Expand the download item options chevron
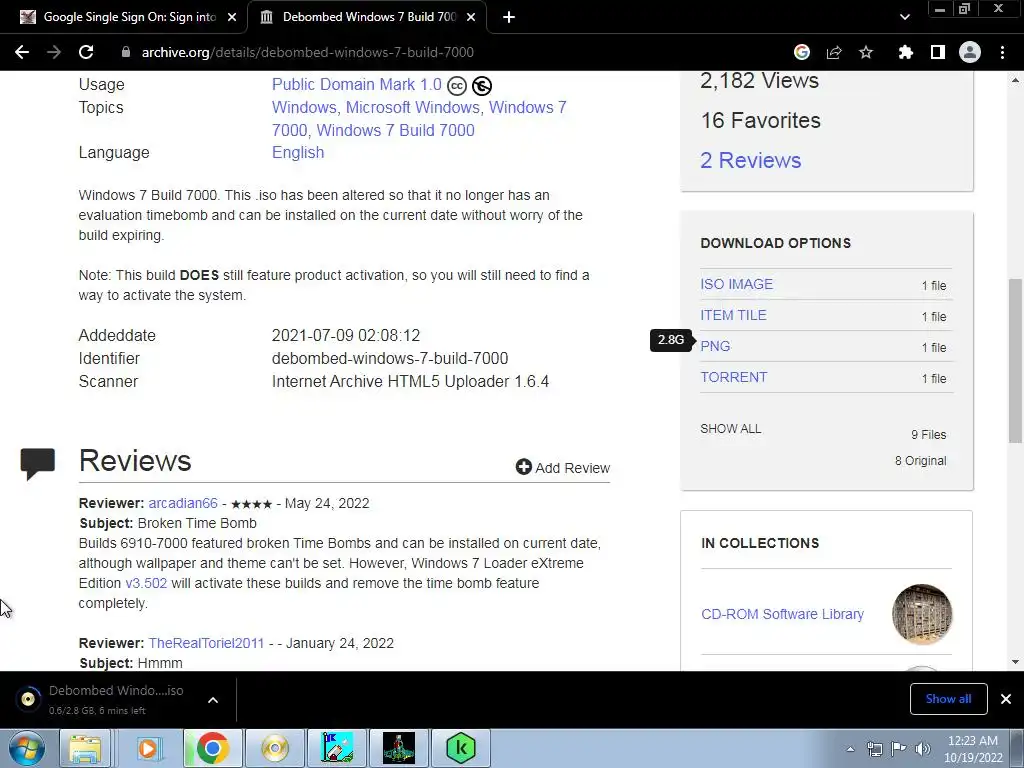Screen dimensions: 1024x768 [213, 700]
